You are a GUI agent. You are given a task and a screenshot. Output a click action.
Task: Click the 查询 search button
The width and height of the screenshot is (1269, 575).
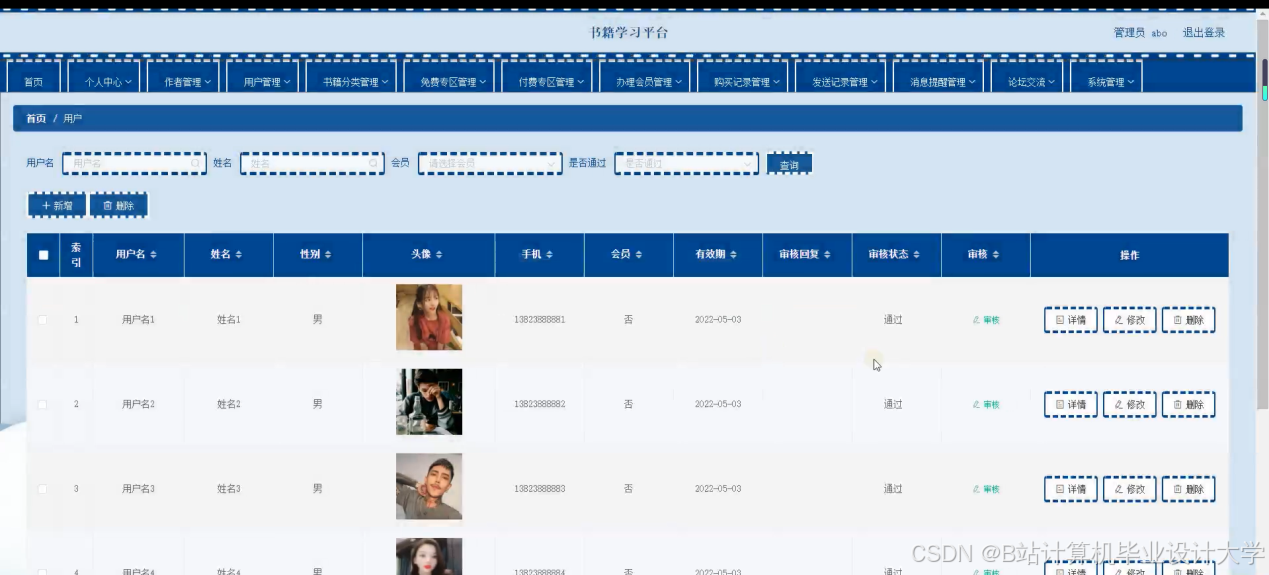790,164
